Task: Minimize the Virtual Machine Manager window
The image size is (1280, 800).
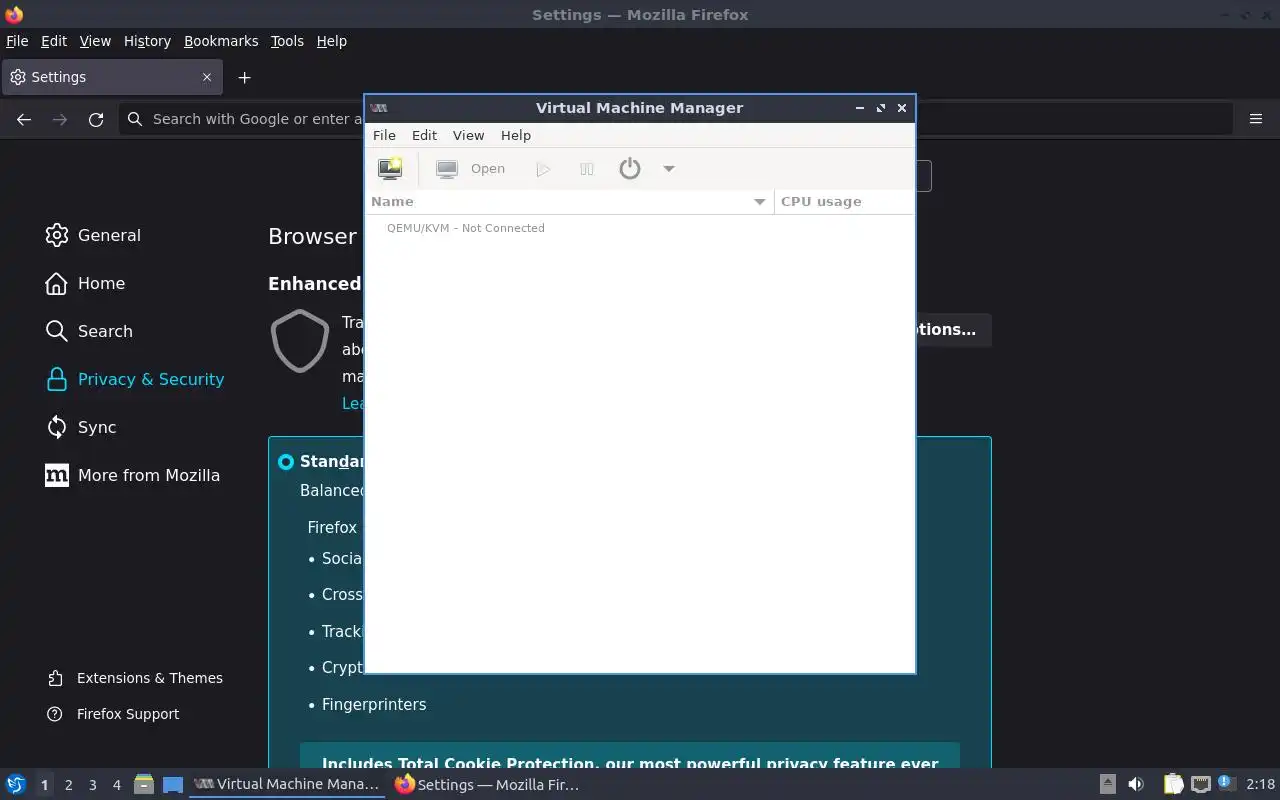Action: [x=860, y=108]
